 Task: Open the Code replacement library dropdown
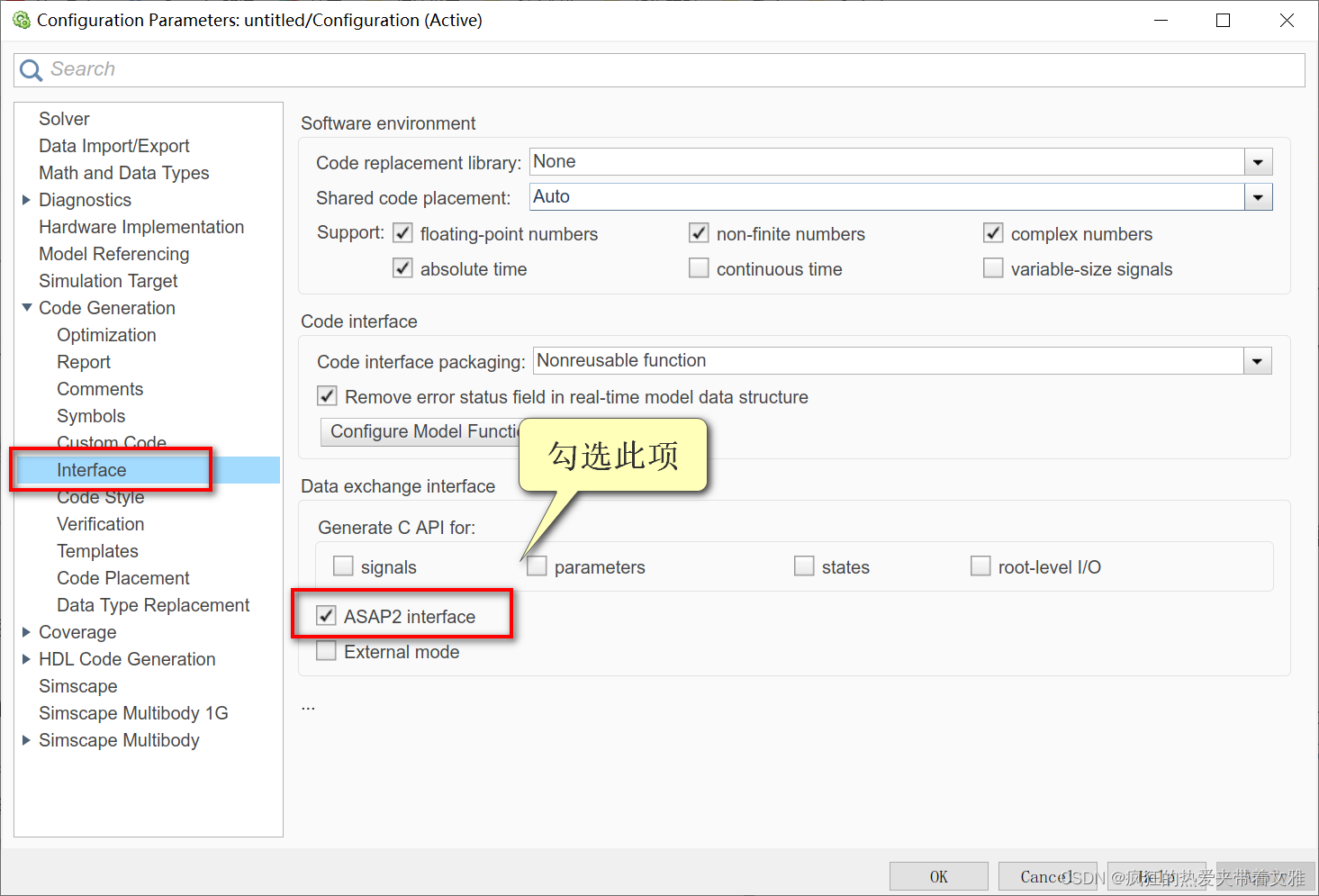click(x=1257, y=161)
